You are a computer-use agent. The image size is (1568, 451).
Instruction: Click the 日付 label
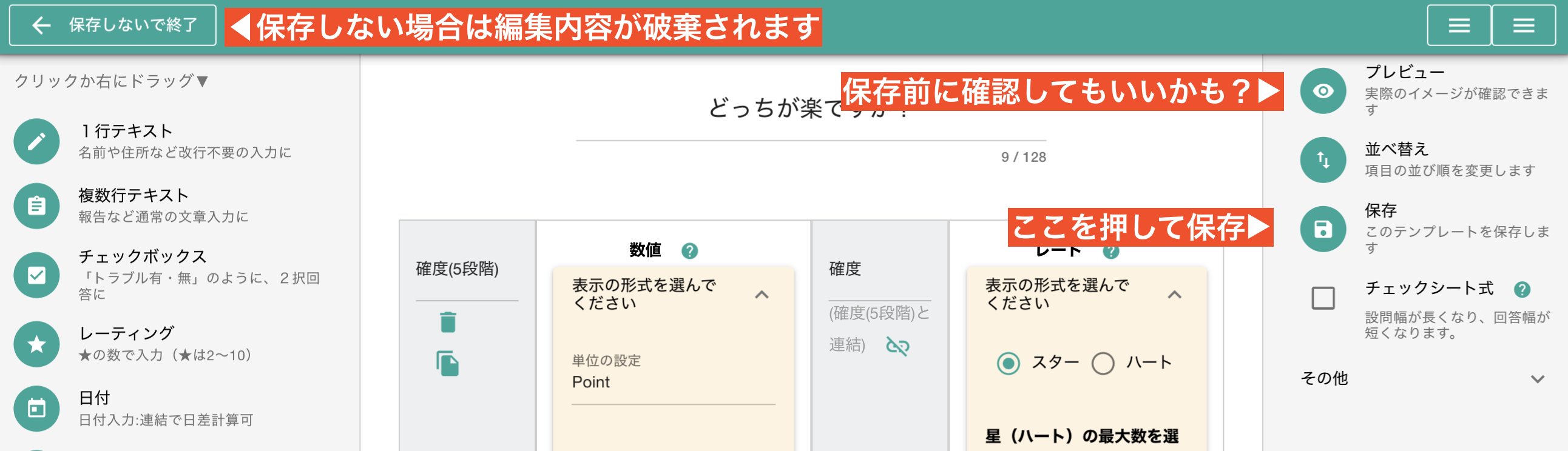click(x=94, y=398)
